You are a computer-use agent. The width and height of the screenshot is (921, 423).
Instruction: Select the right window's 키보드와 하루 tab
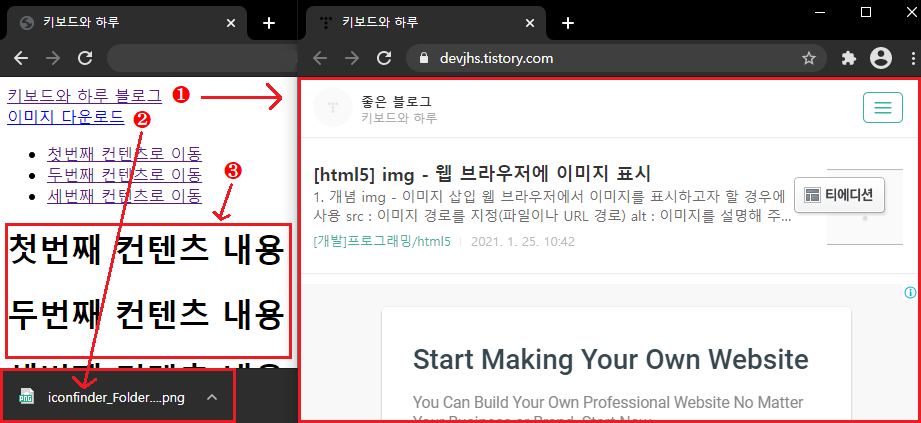coord(426,23)
